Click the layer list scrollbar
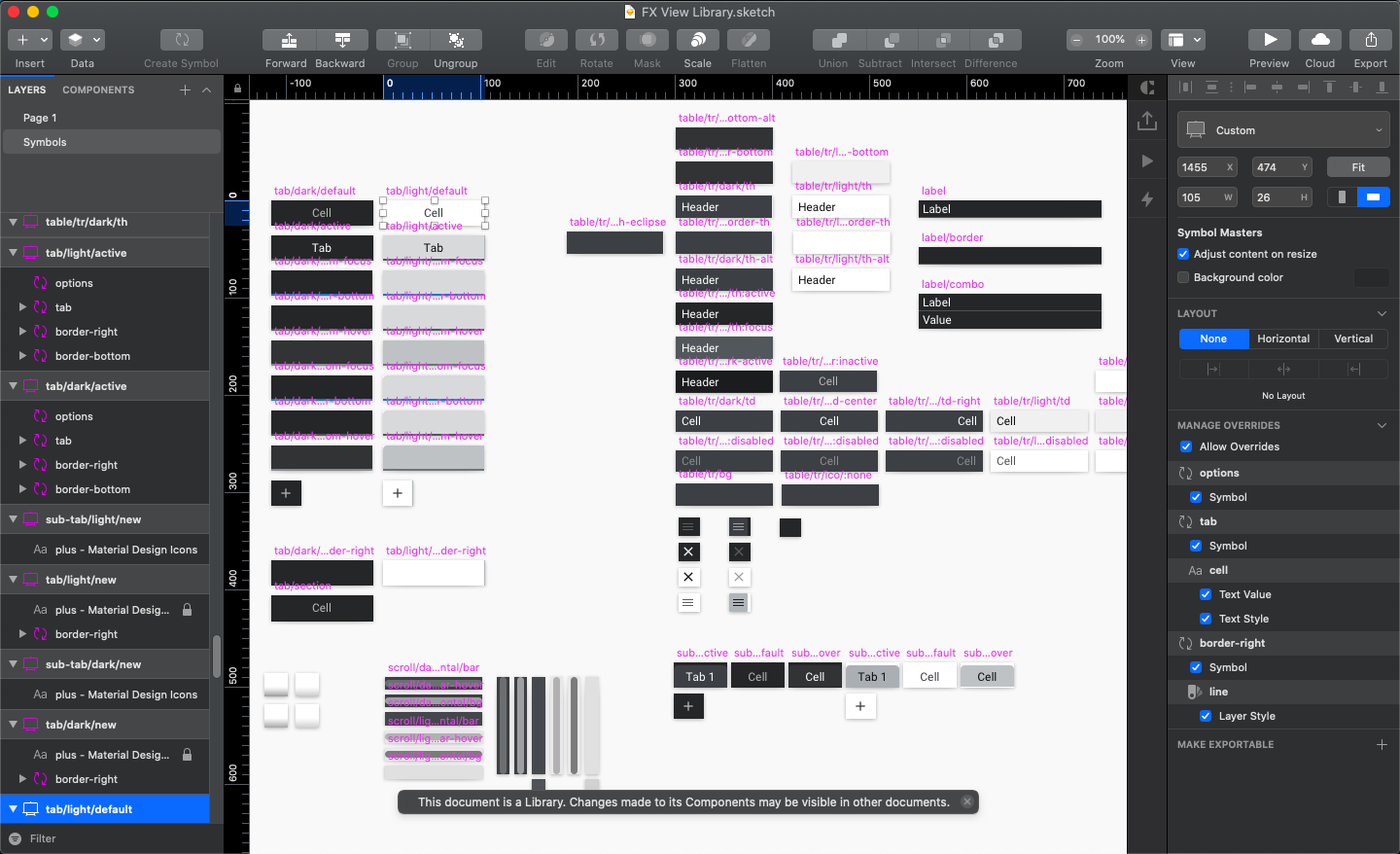 click(x=216, y=657)
